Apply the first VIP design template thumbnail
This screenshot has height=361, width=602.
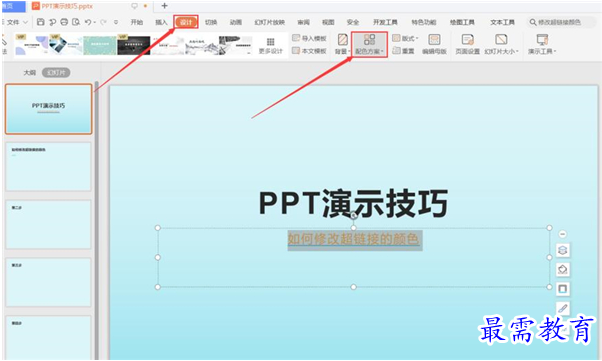pyautogui.click(x=32, y=45)
